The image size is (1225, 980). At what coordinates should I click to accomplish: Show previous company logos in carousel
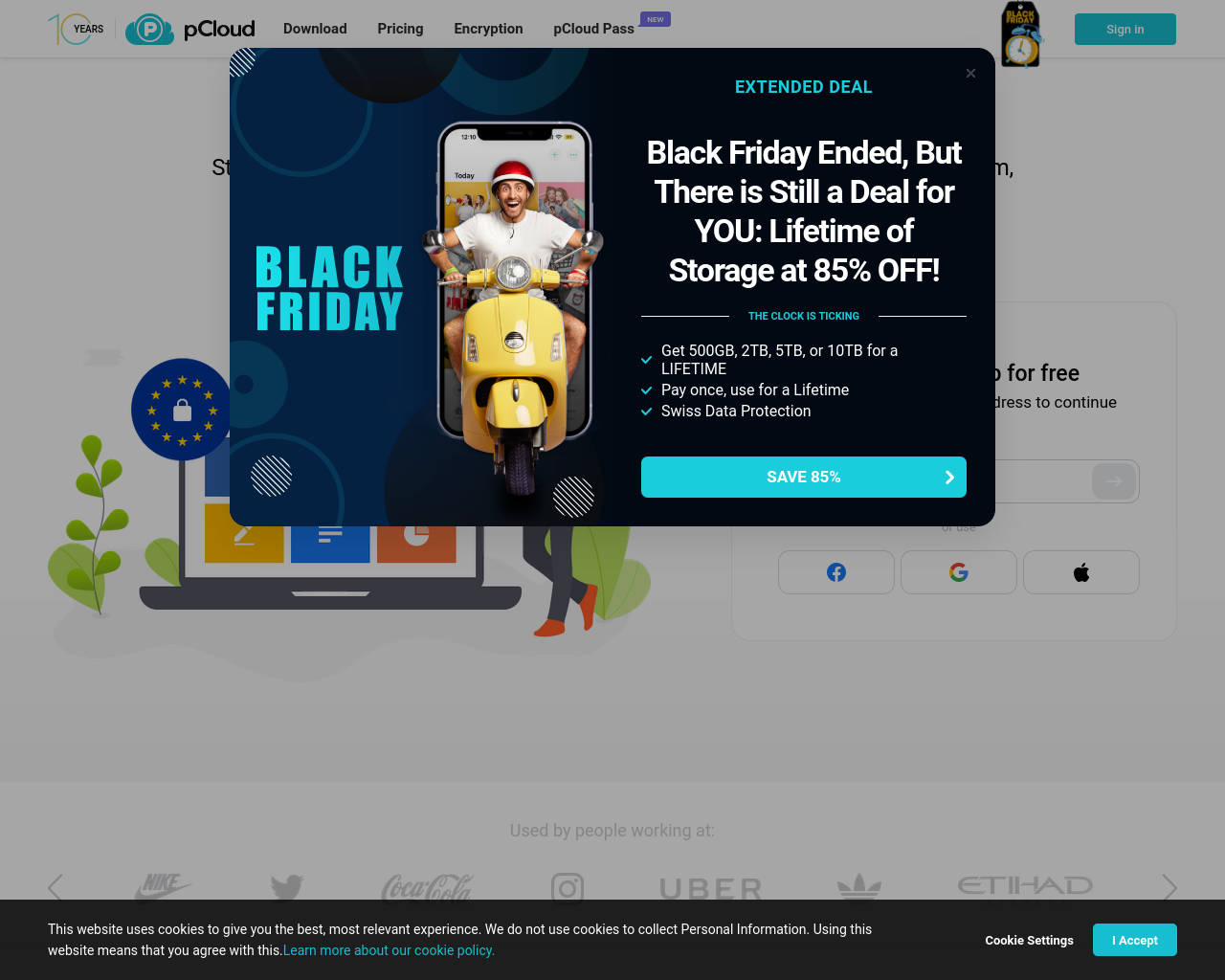[x=56, y=888]
